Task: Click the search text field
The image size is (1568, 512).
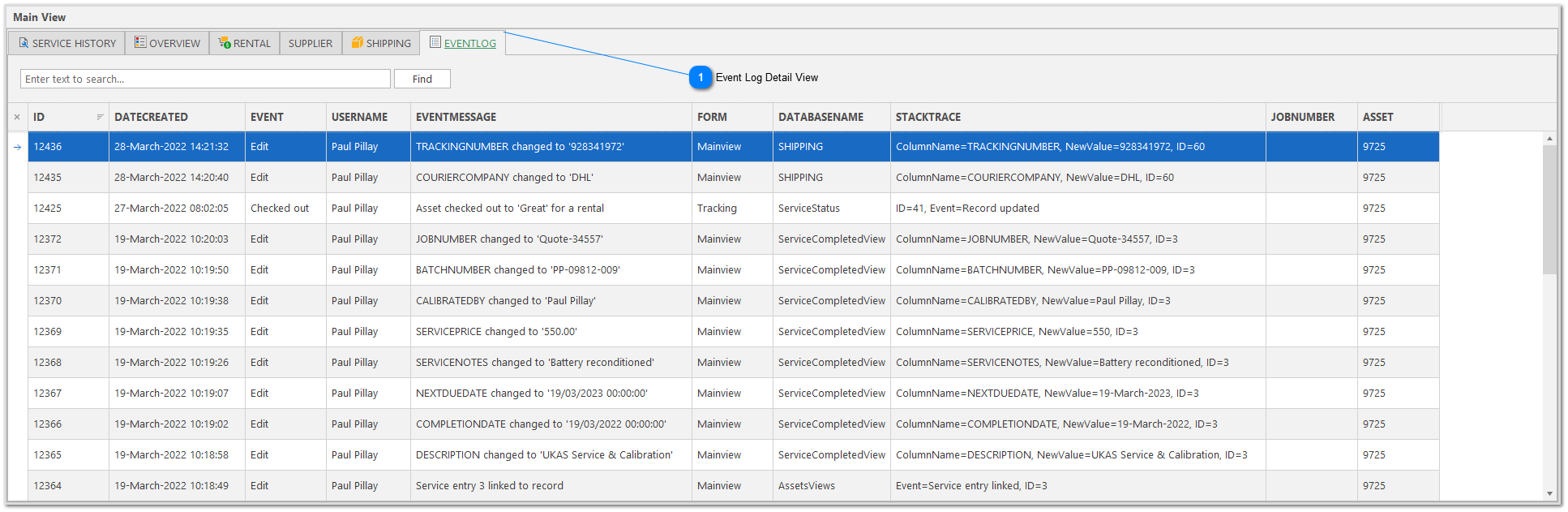Action: (205, 79)
